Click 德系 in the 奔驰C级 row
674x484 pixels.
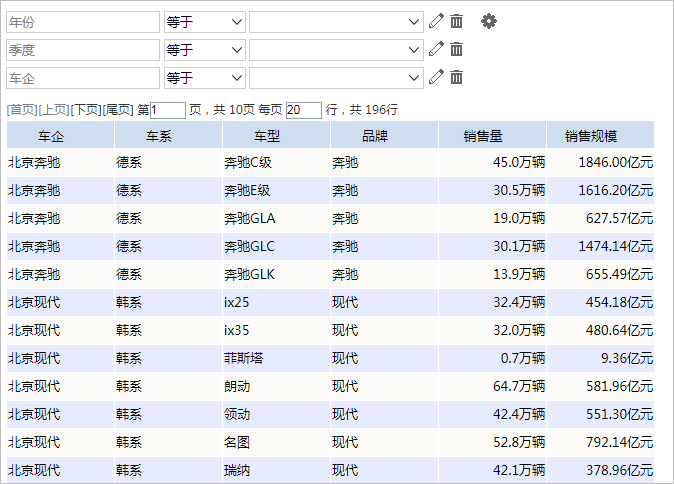tap(129, 162)
